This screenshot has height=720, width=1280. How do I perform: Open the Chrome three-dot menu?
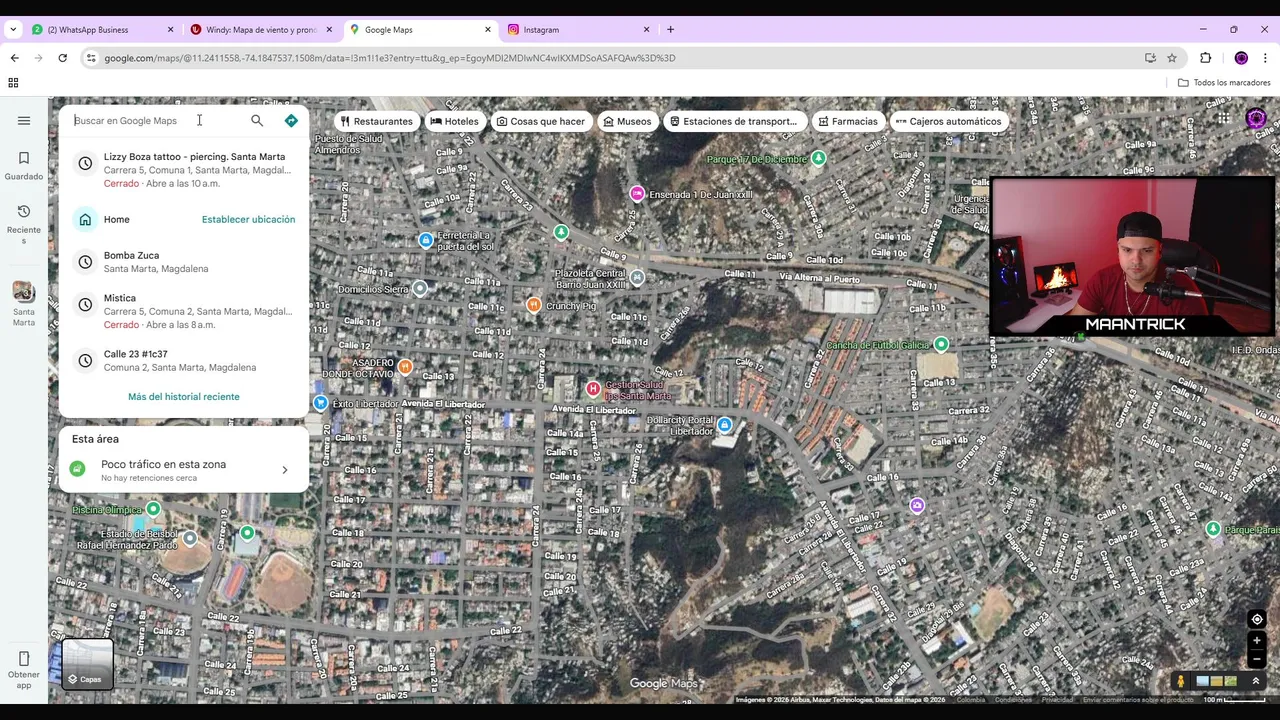(1265, 58)
